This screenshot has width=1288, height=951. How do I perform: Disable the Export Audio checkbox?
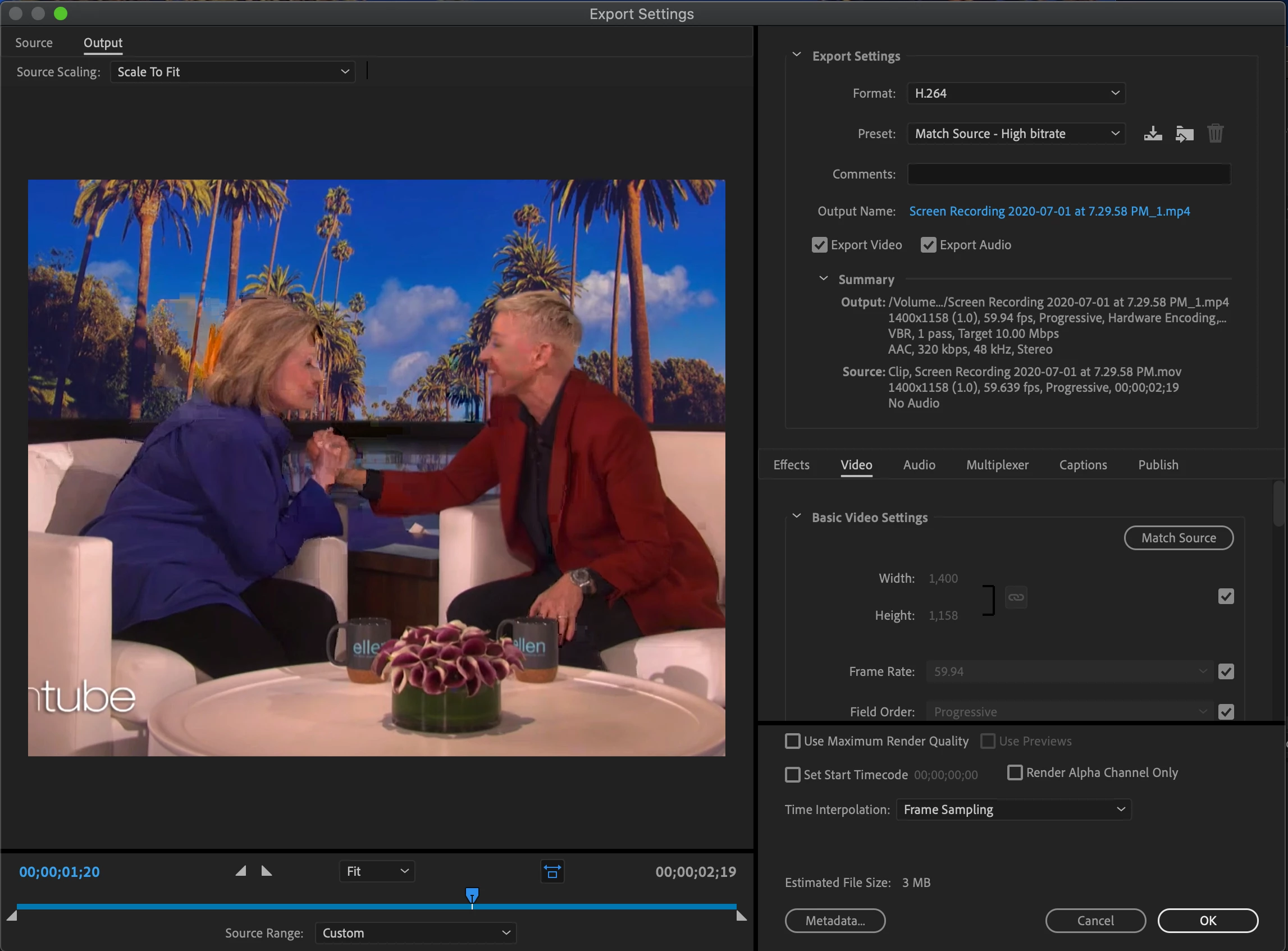click(928, 245)
